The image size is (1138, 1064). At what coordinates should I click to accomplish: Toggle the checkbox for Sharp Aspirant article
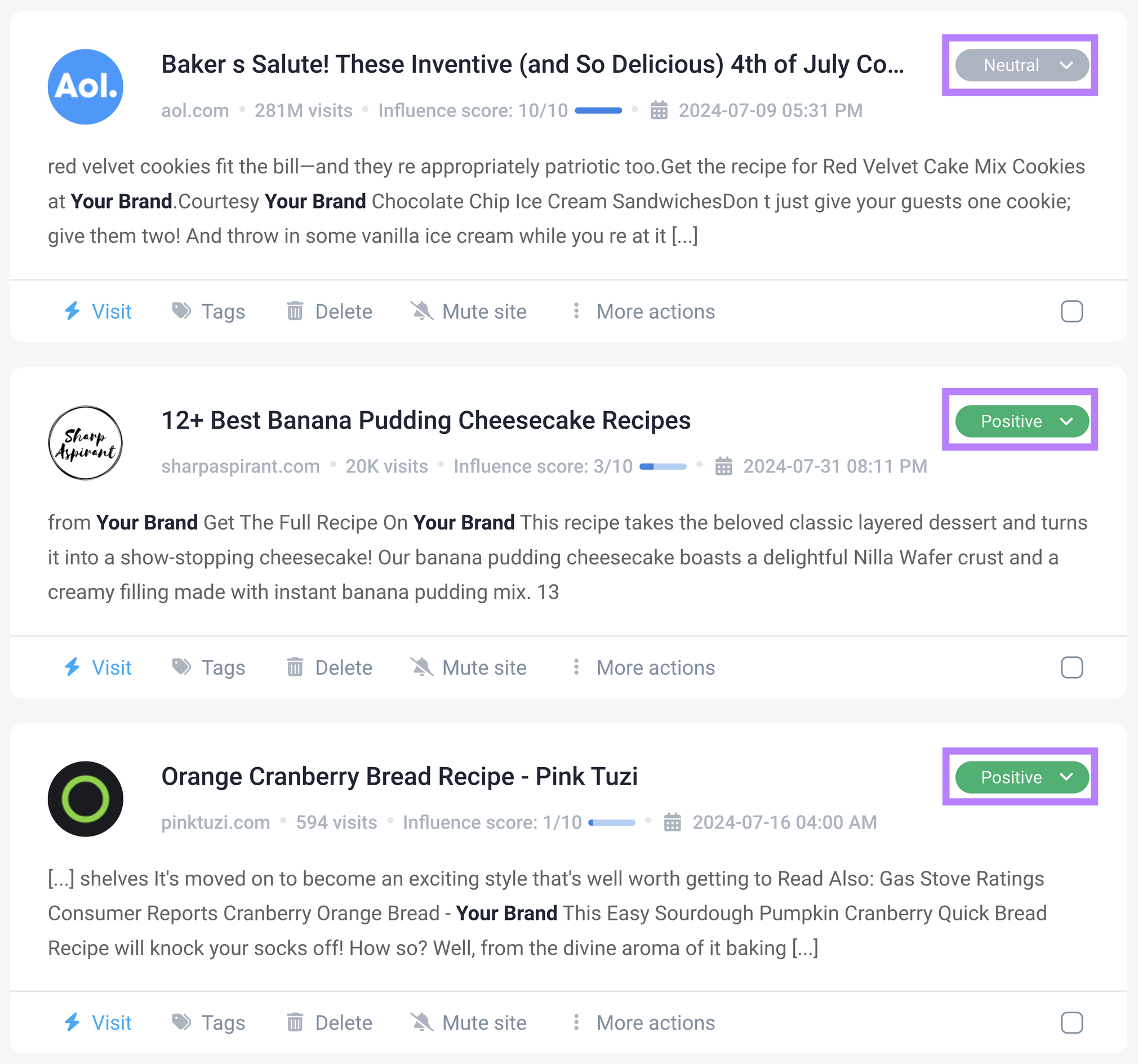pos(1072,667)
